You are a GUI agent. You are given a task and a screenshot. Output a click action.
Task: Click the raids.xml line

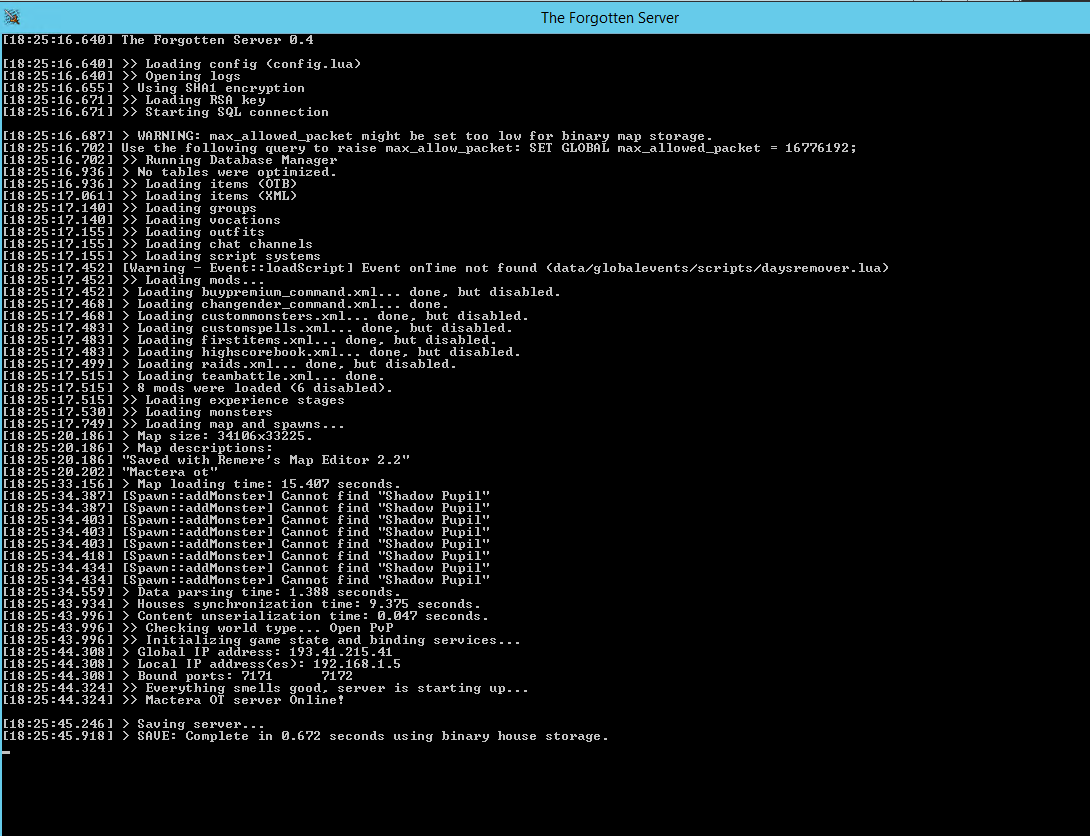point(229,364)
